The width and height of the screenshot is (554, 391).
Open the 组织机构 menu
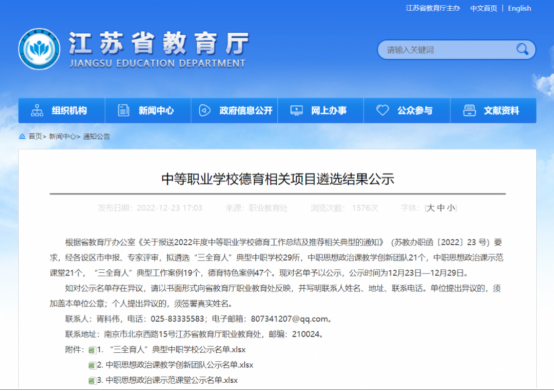point(61,111)
